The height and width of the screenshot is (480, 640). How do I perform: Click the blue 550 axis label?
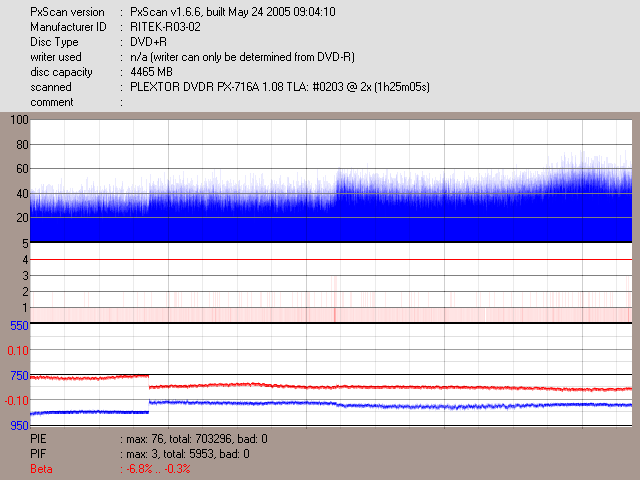pyautogui.click(x=19, y=326)
